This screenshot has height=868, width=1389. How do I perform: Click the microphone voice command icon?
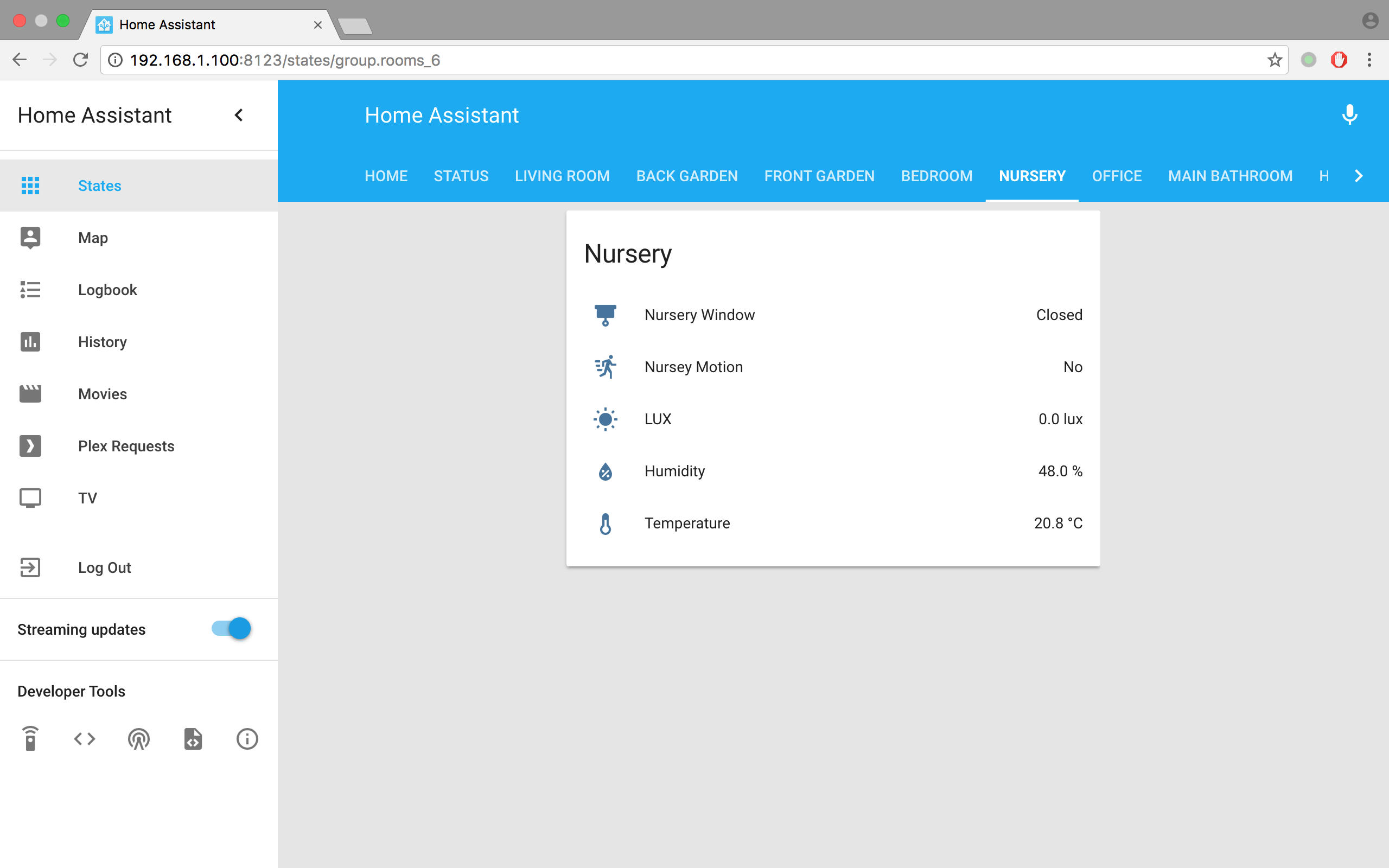pos(1349,115)
